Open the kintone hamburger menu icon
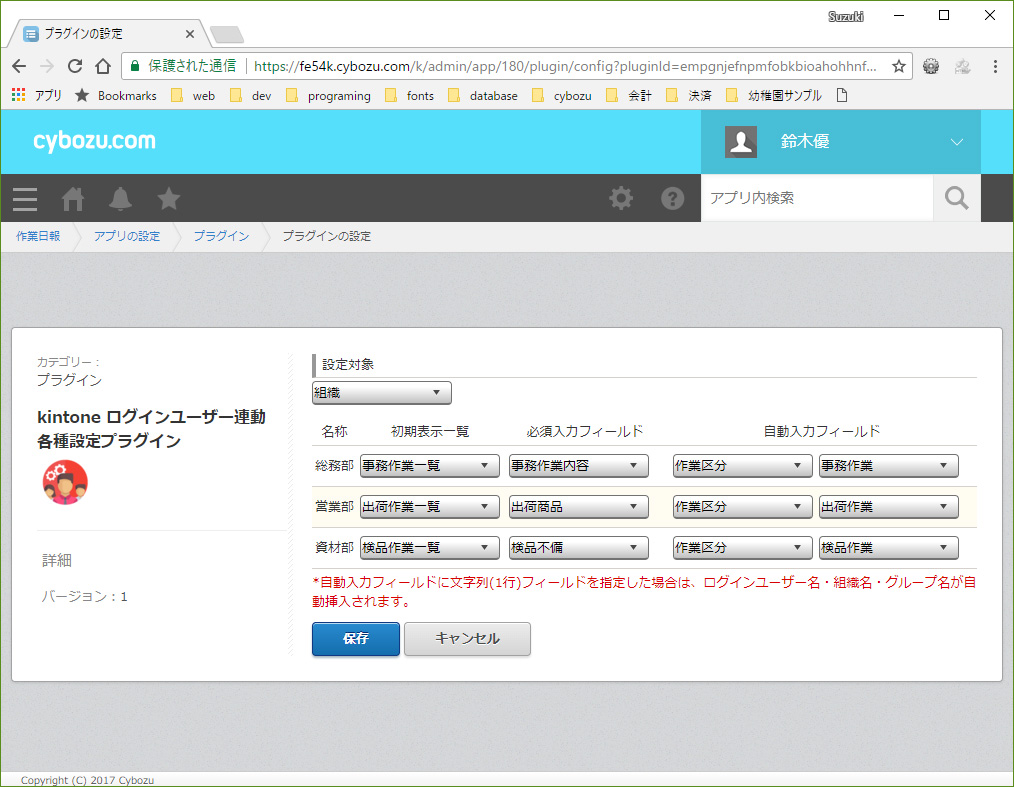The width and height of the screenshot is (1014, 787). 25,199
